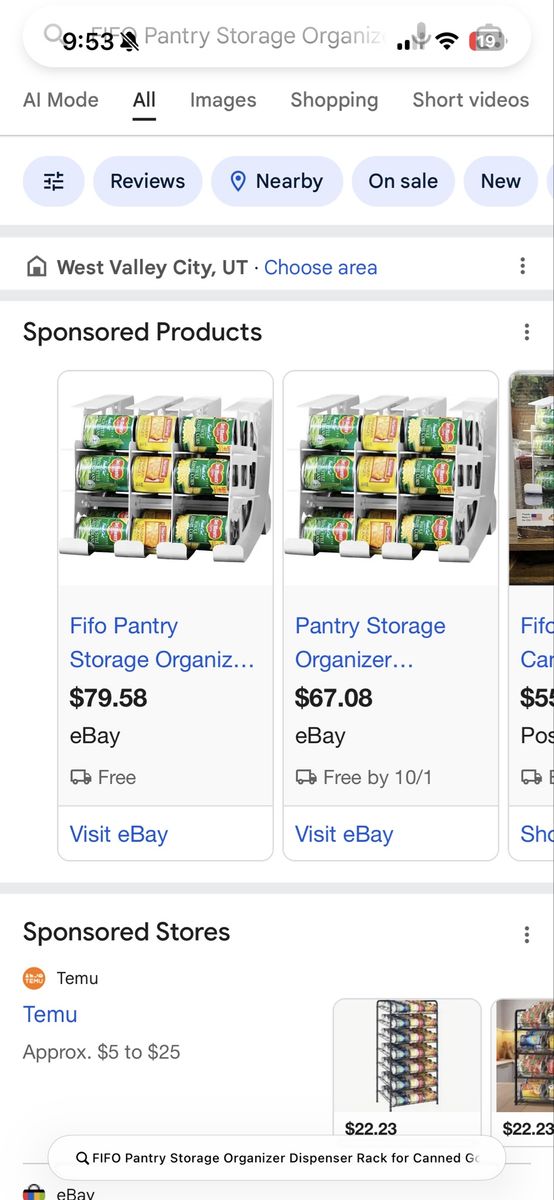Open the Temu store title link

tap(50, 1014)
